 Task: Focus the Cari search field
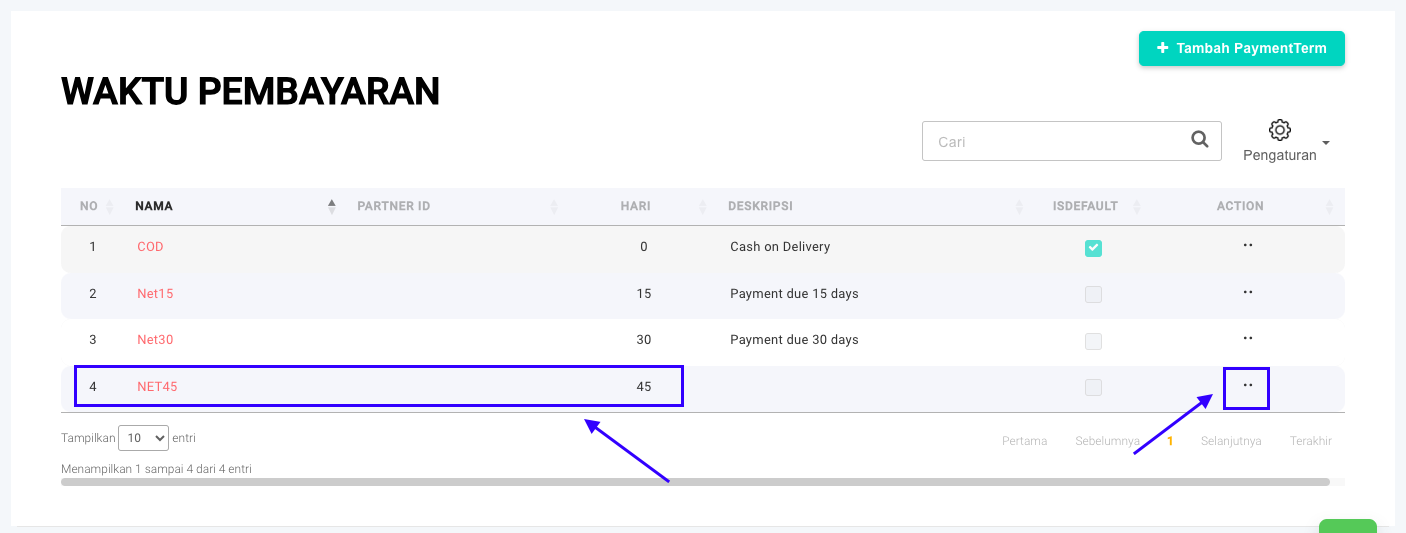1050,142
